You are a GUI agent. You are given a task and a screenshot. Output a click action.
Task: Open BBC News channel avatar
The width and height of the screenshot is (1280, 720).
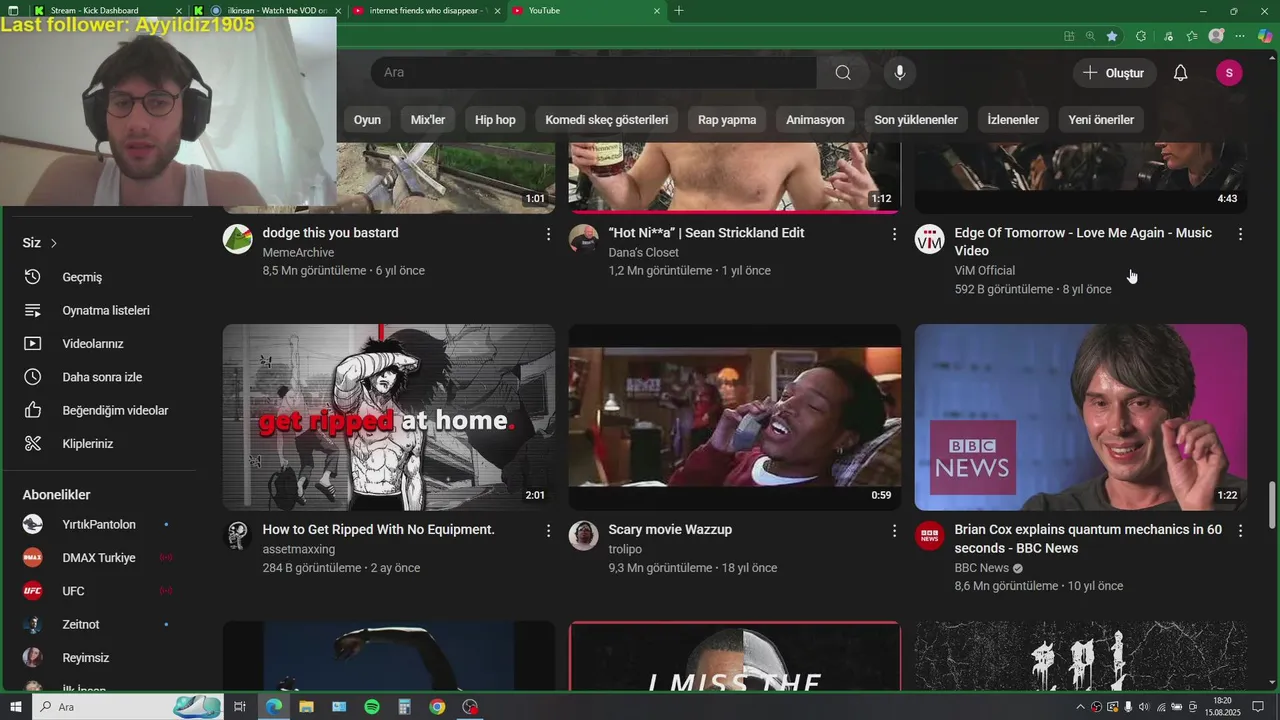[930, 536]
